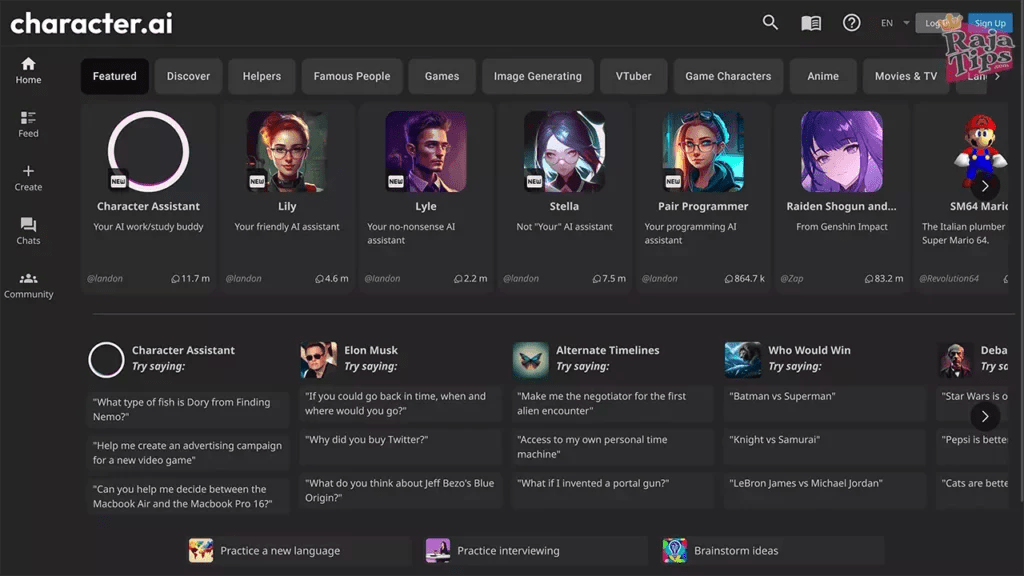
Task: Try Dory from Finding Nemo prompt
Action: click(188, 409)
